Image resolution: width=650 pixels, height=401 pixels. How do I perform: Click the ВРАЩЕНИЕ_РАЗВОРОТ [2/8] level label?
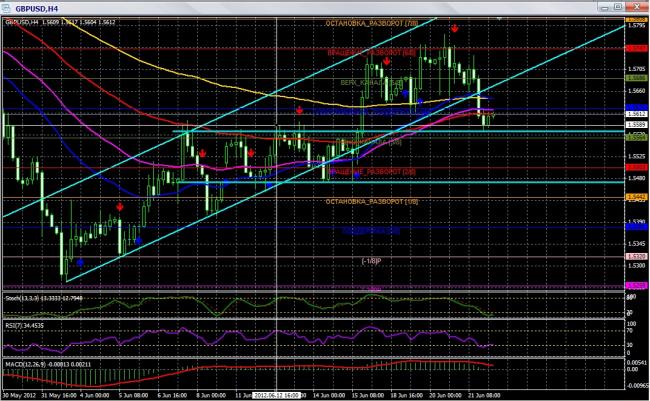372,171
